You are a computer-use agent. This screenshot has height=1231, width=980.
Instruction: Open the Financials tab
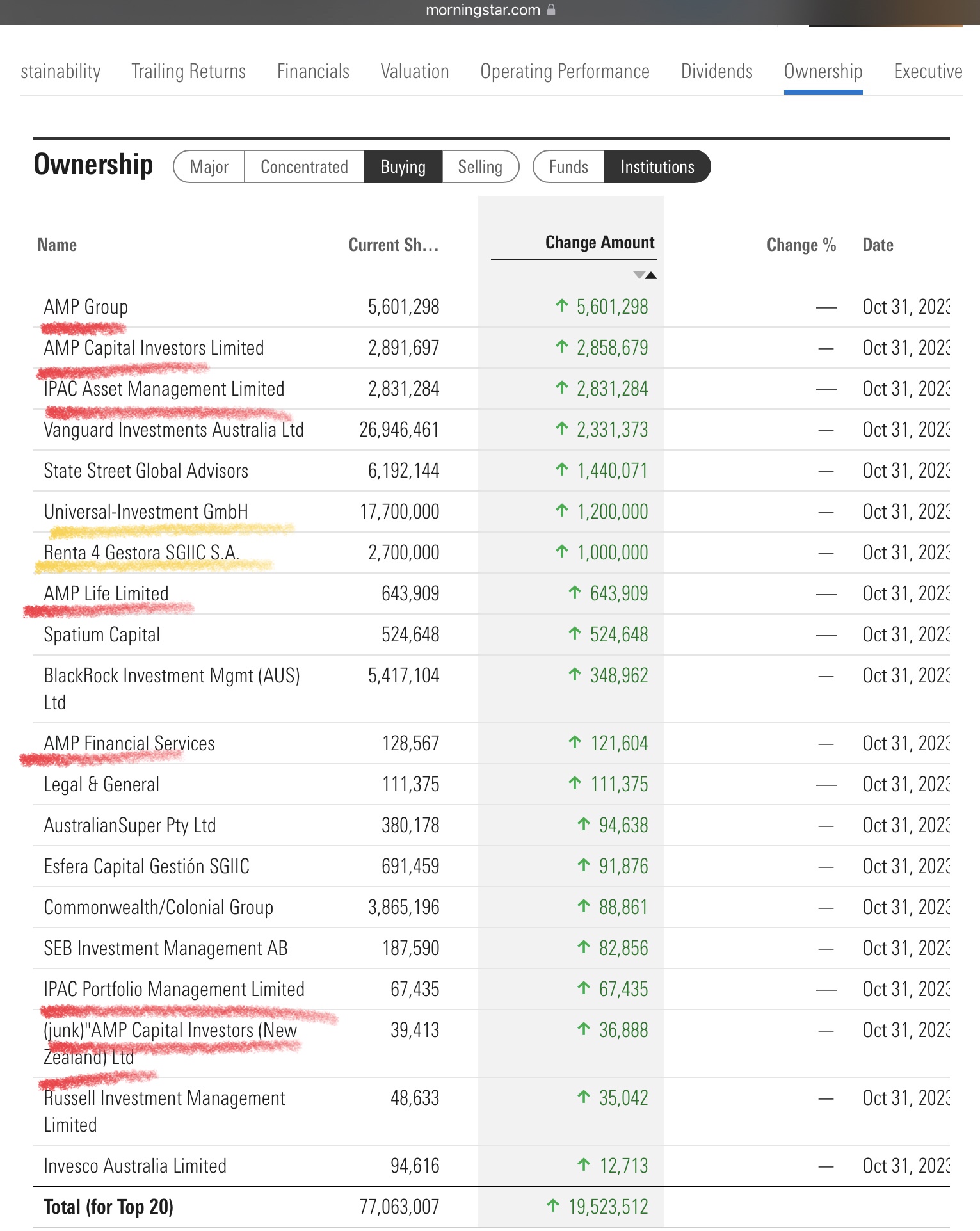click(x=313, y=71)
